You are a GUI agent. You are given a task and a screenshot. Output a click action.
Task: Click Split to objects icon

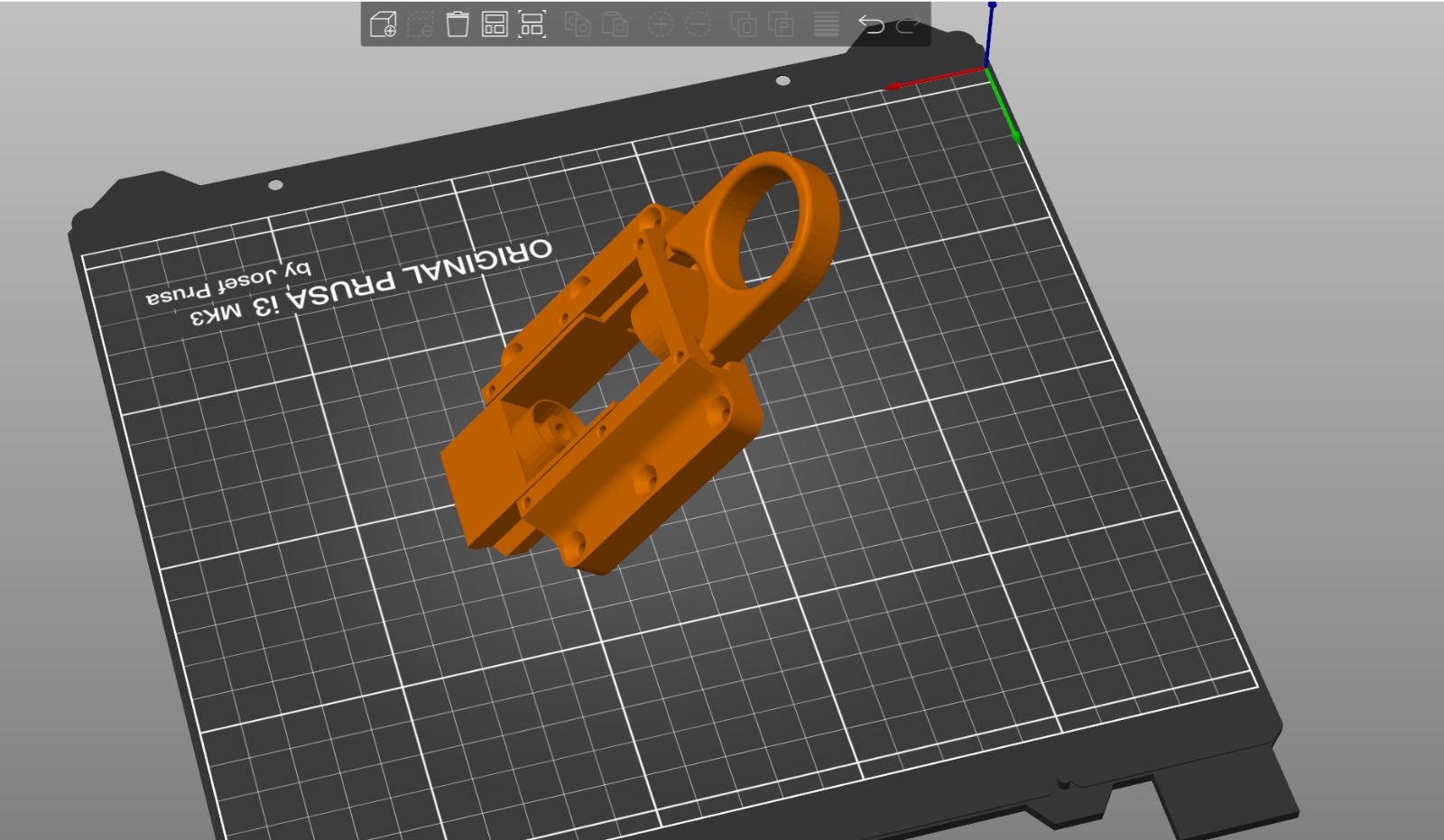744,24
